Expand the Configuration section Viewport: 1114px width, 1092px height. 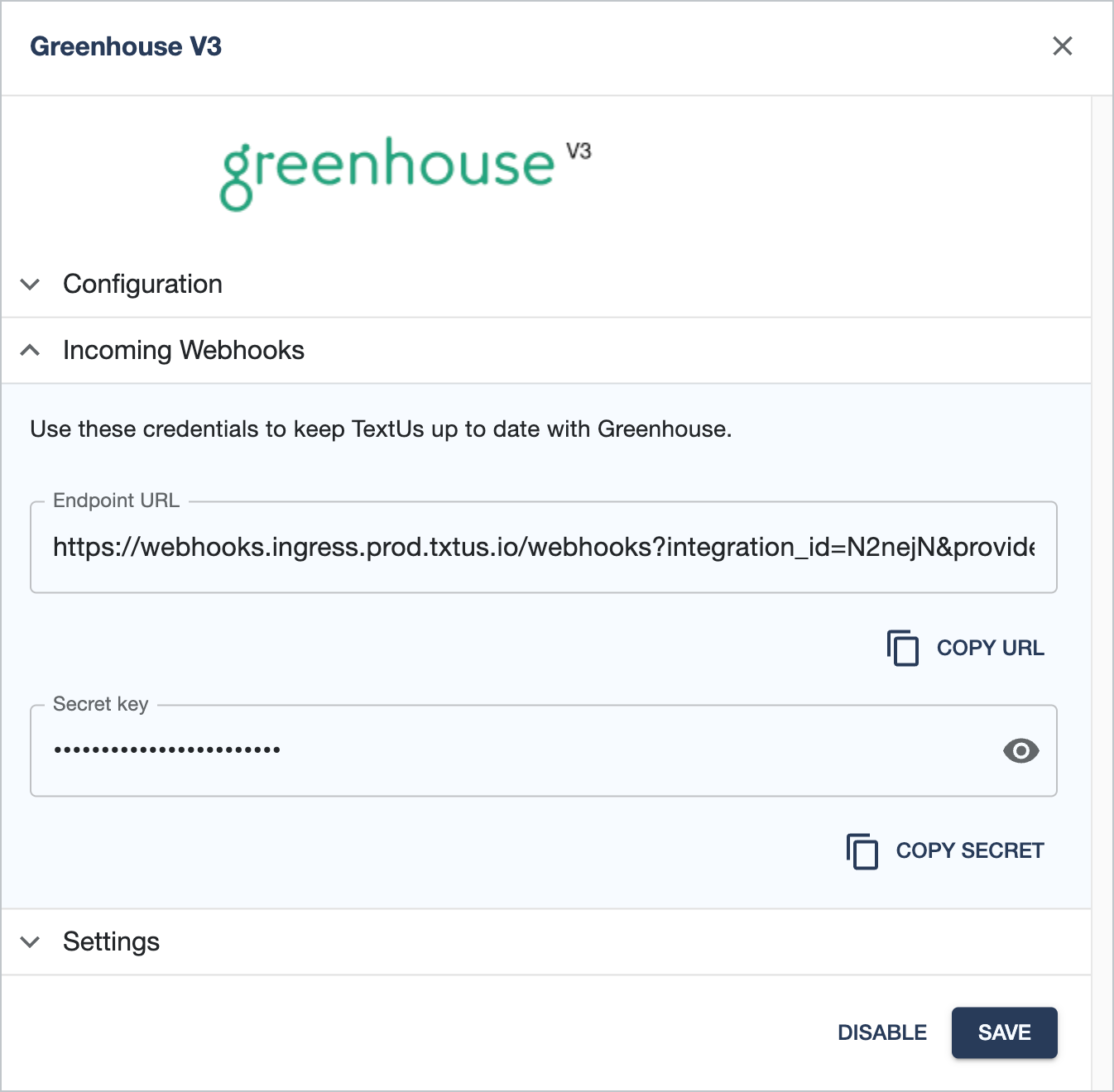[546, 285]
